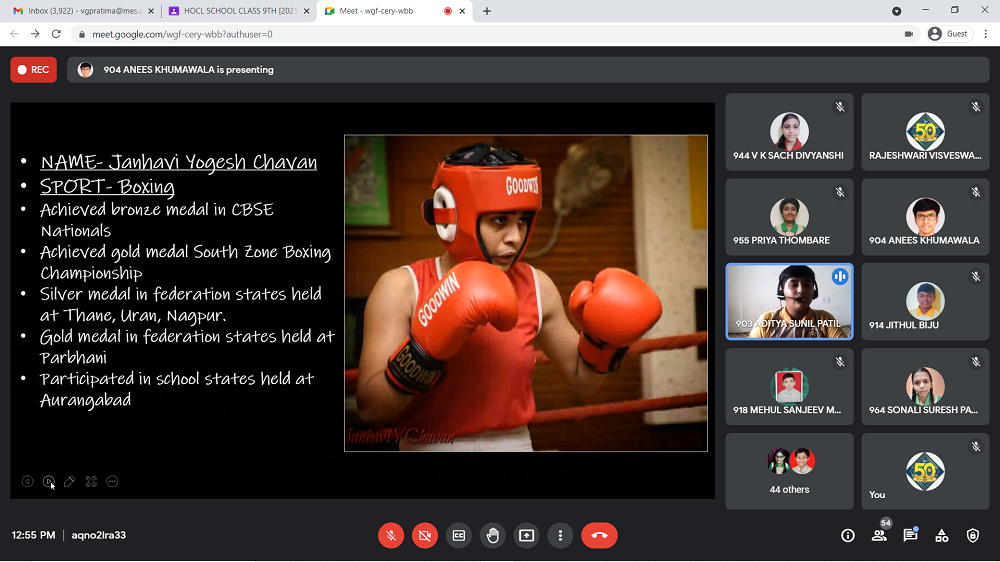The image size is (1000, 562).
Task: Open the Guest profile menu
Action: (948, 33)
